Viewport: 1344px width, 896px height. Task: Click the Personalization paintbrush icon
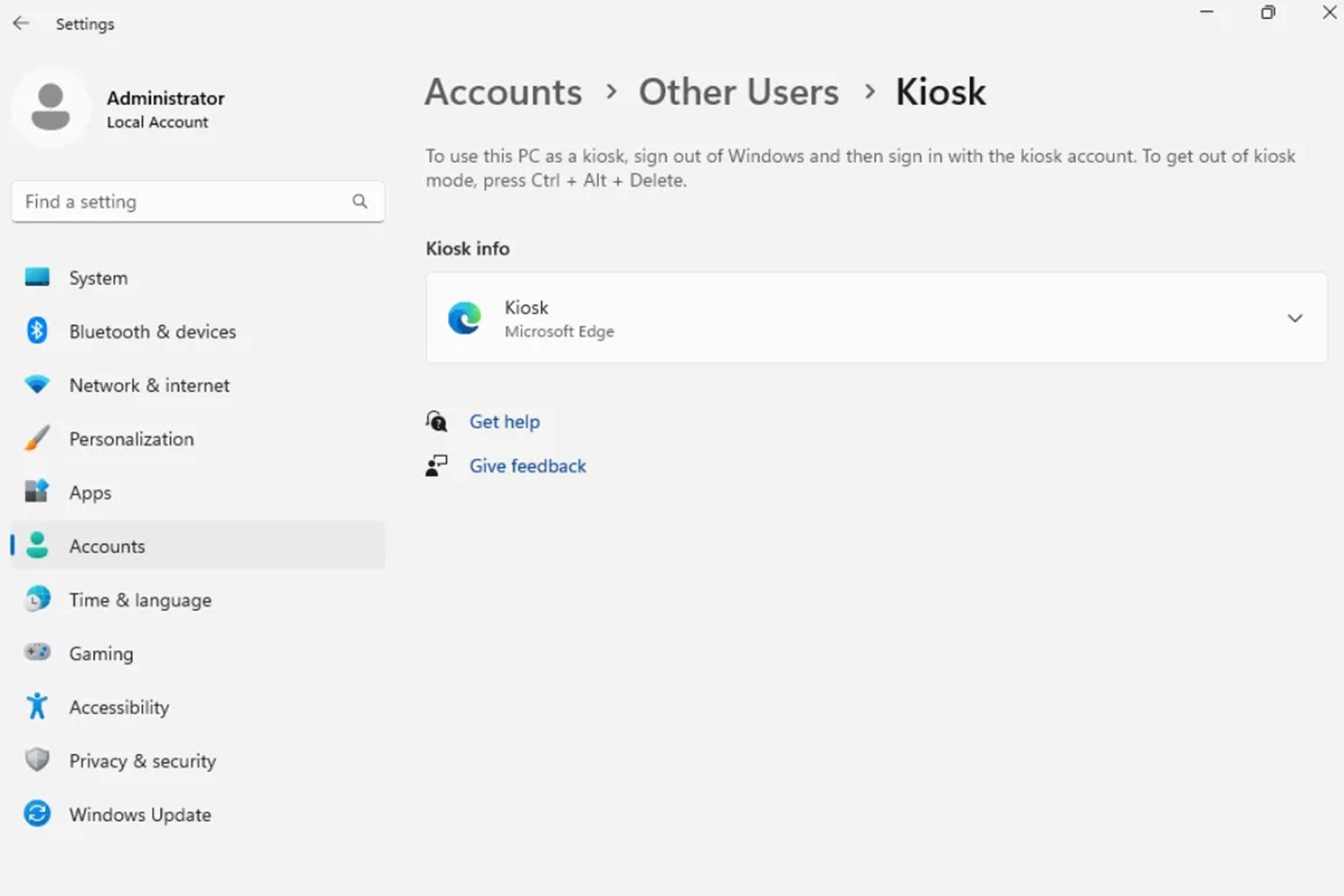[x=37, y=438]
